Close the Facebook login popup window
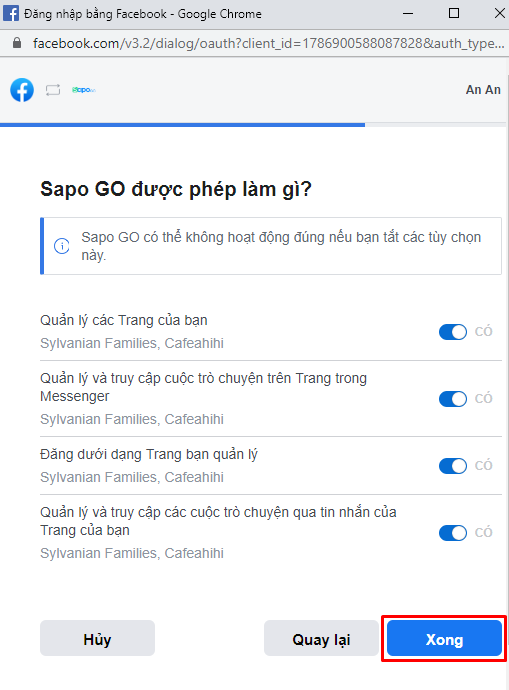The image size is (509, 690). coord(499,13)
